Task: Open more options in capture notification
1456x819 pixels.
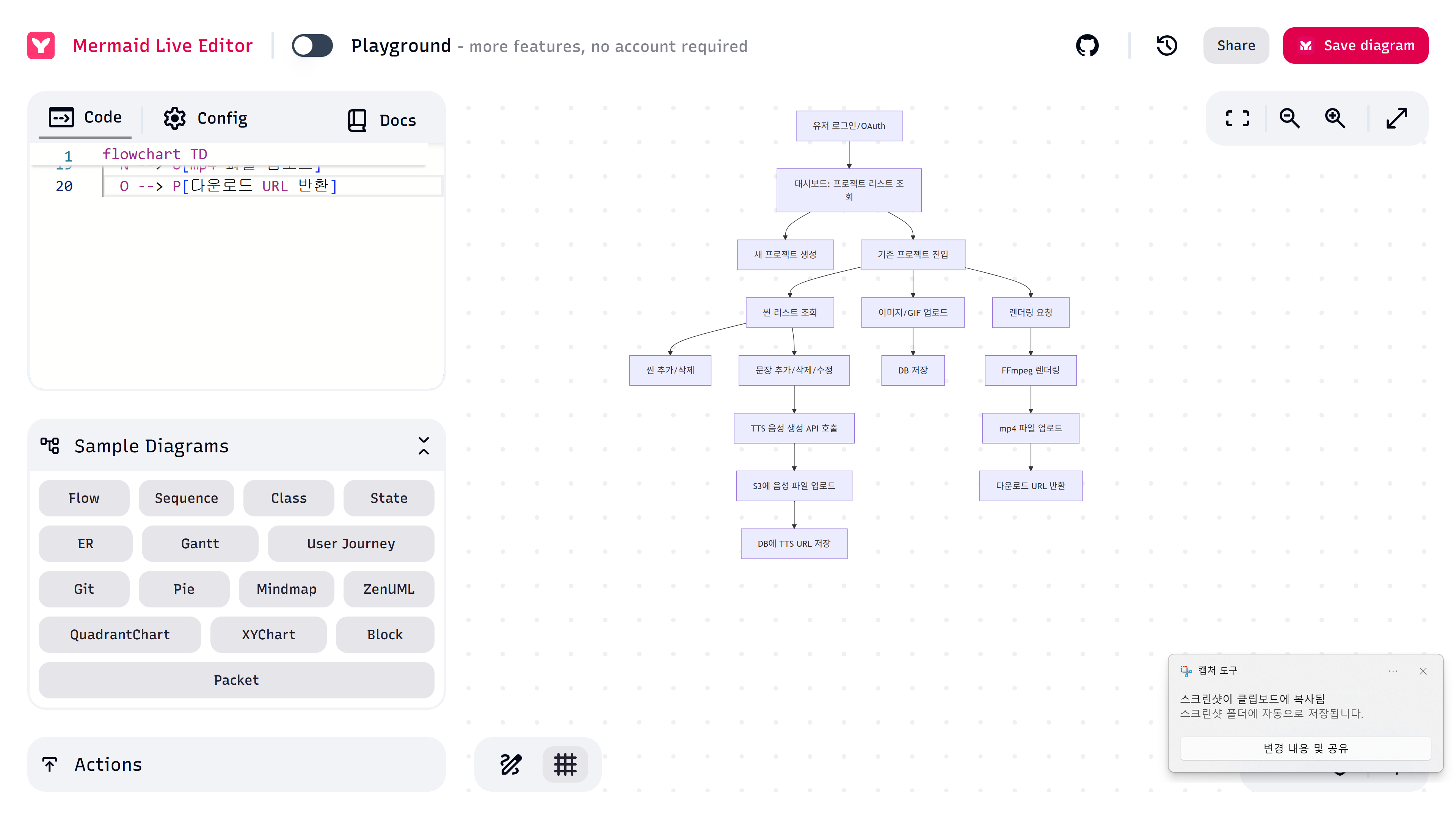Action: [1393, 671]
